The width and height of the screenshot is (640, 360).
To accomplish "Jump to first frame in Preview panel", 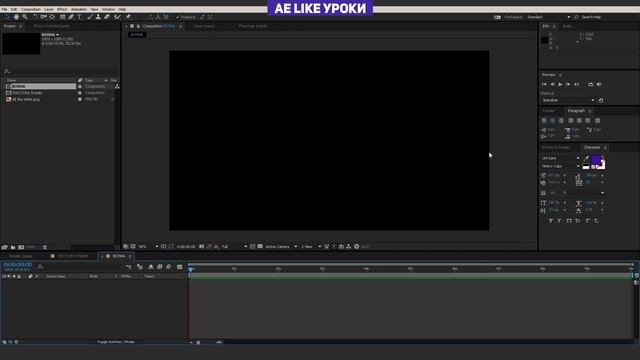I will (x=544, y=84).
